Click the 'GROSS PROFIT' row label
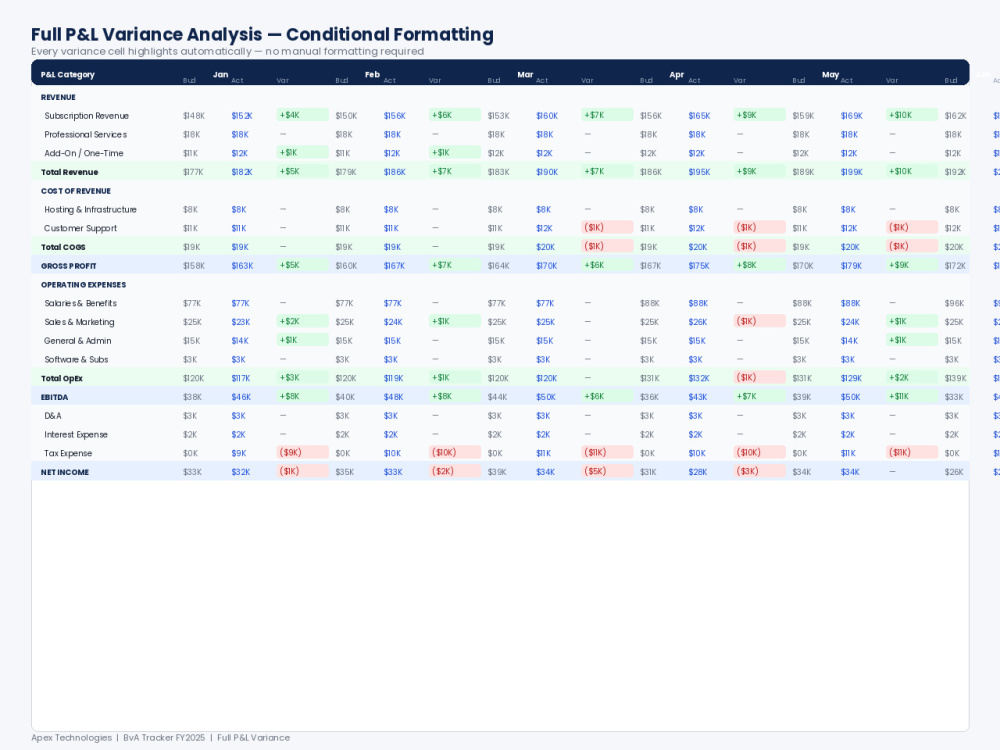1000x750 pixels. 68,266
